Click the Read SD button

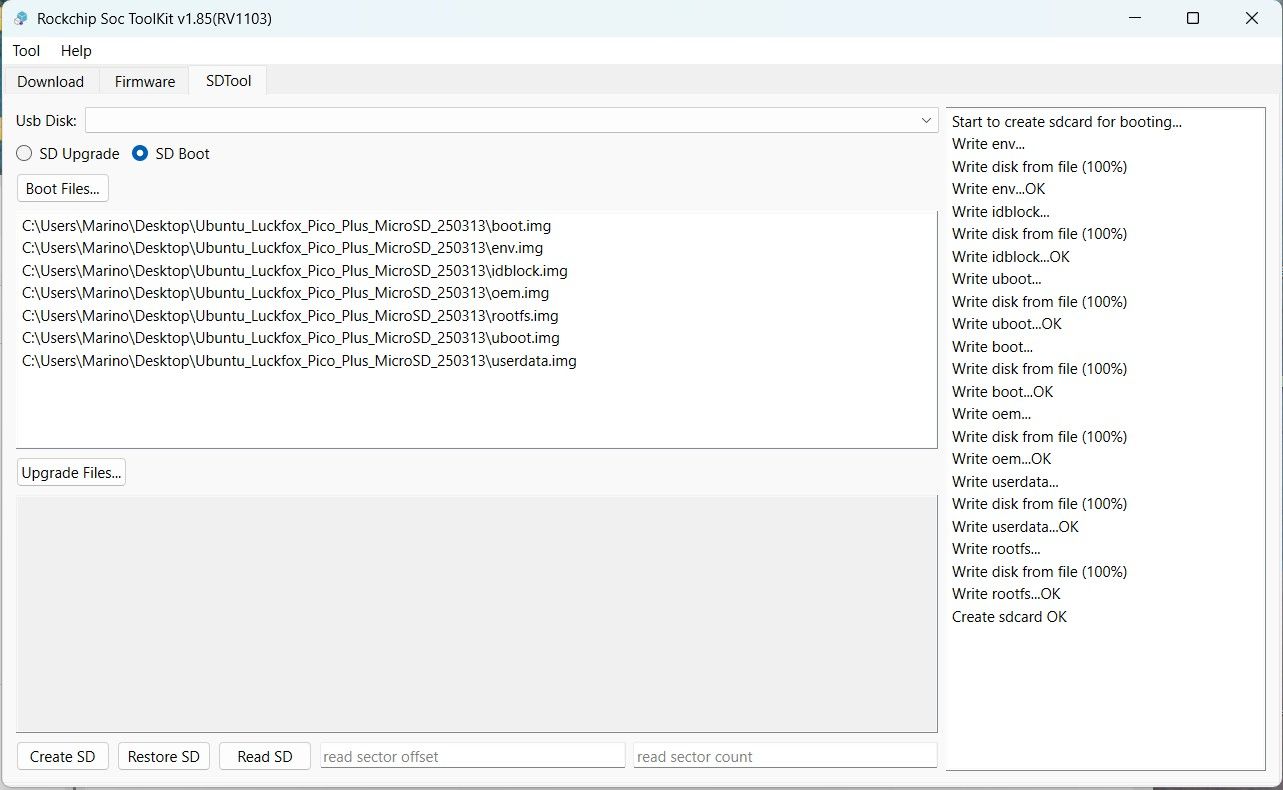pyautogui.click(x=265, y=756)
